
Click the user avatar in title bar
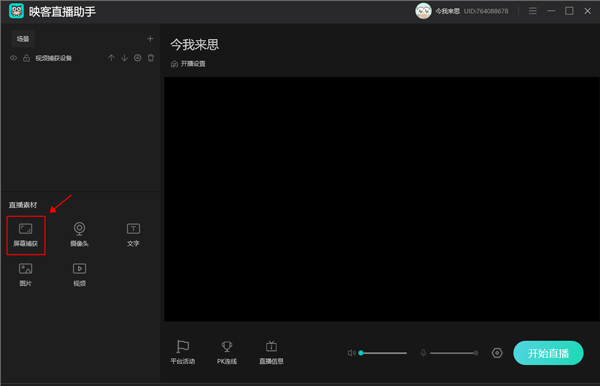(423, 11)
